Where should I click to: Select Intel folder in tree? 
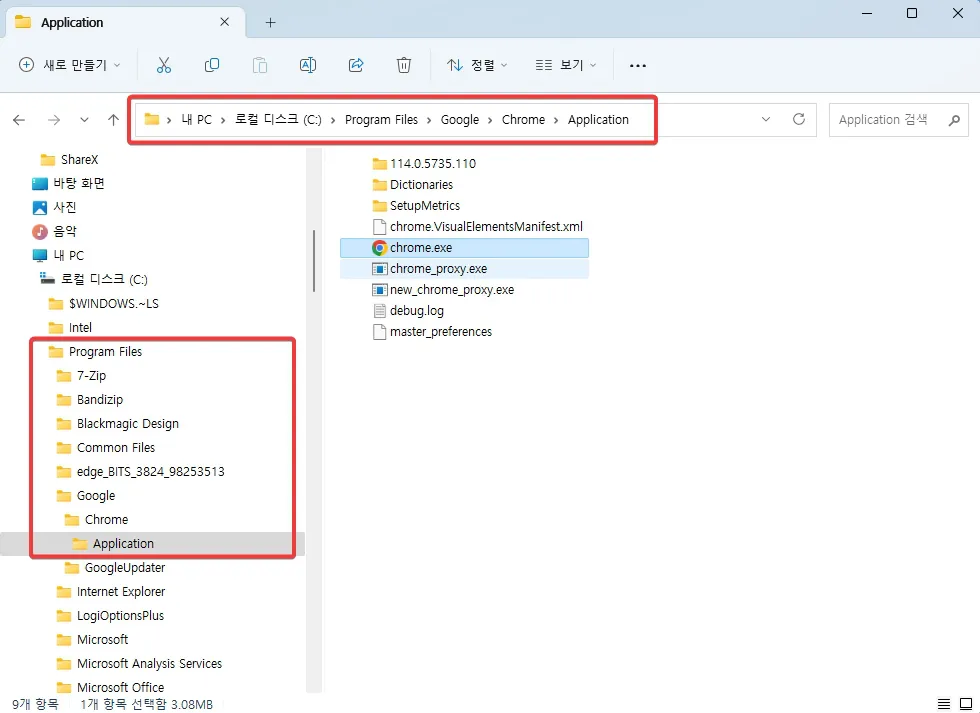coord(80,327)
